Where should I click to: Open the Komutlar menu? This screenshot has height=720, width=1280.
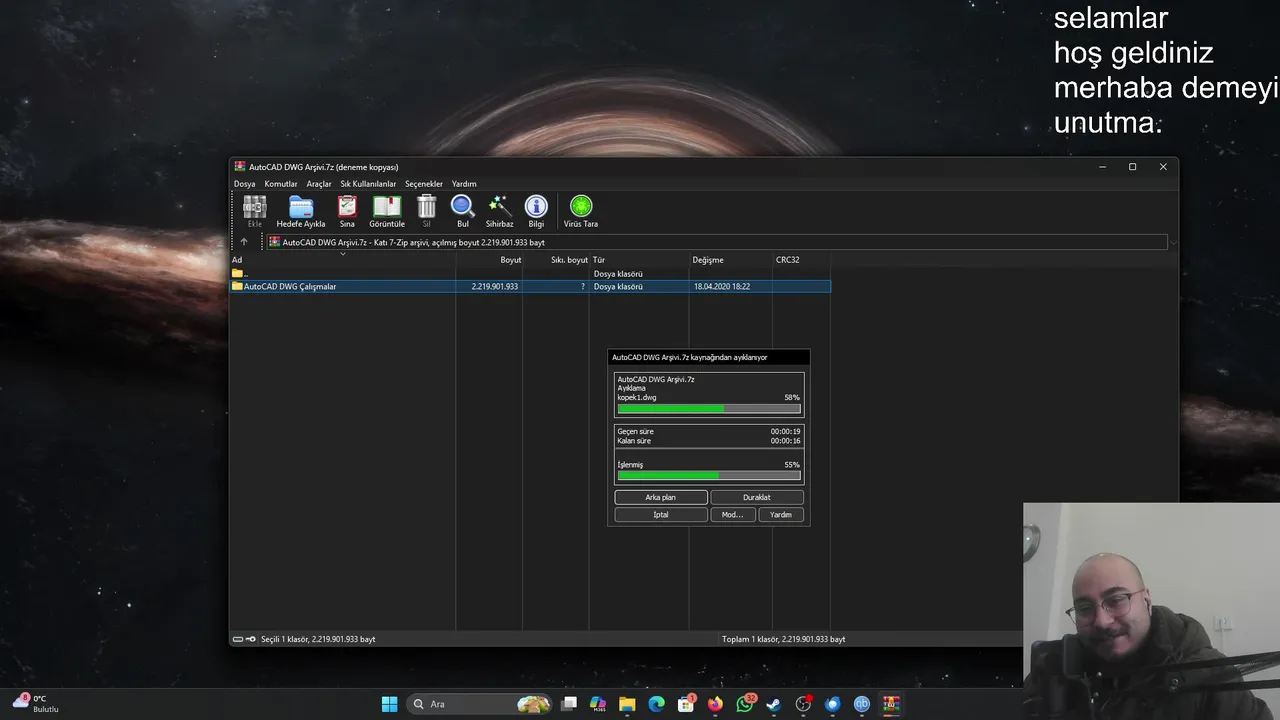(281, 184)
